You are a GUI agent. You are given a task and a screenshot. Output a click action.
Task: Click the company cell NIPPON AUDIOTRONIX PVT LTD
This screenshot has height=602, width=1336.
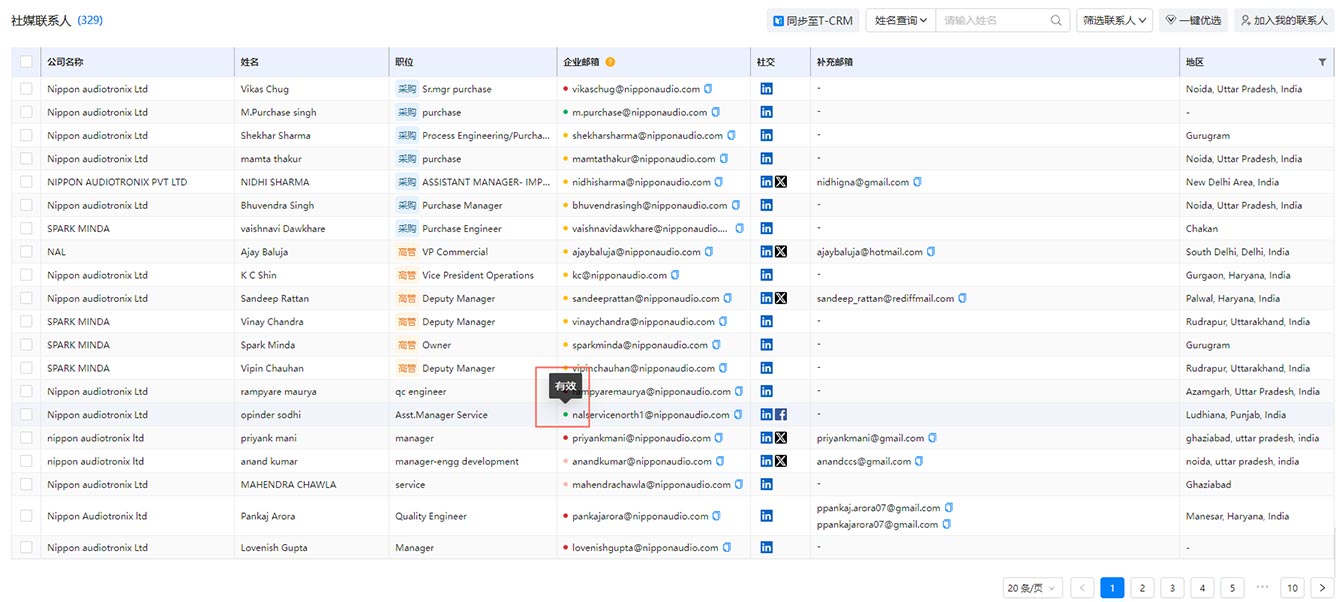pyautogui.click(x=117, y=182)
